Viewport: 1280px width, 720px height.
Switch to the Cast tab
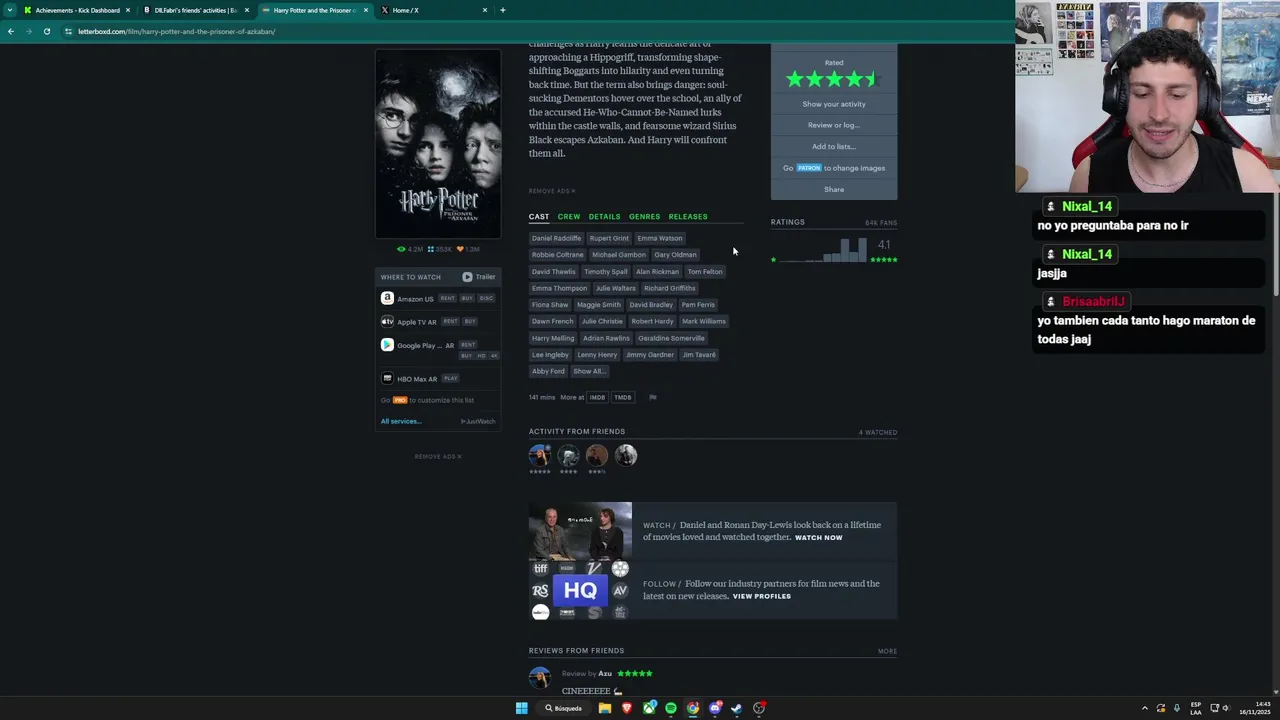tap(539, 216)
